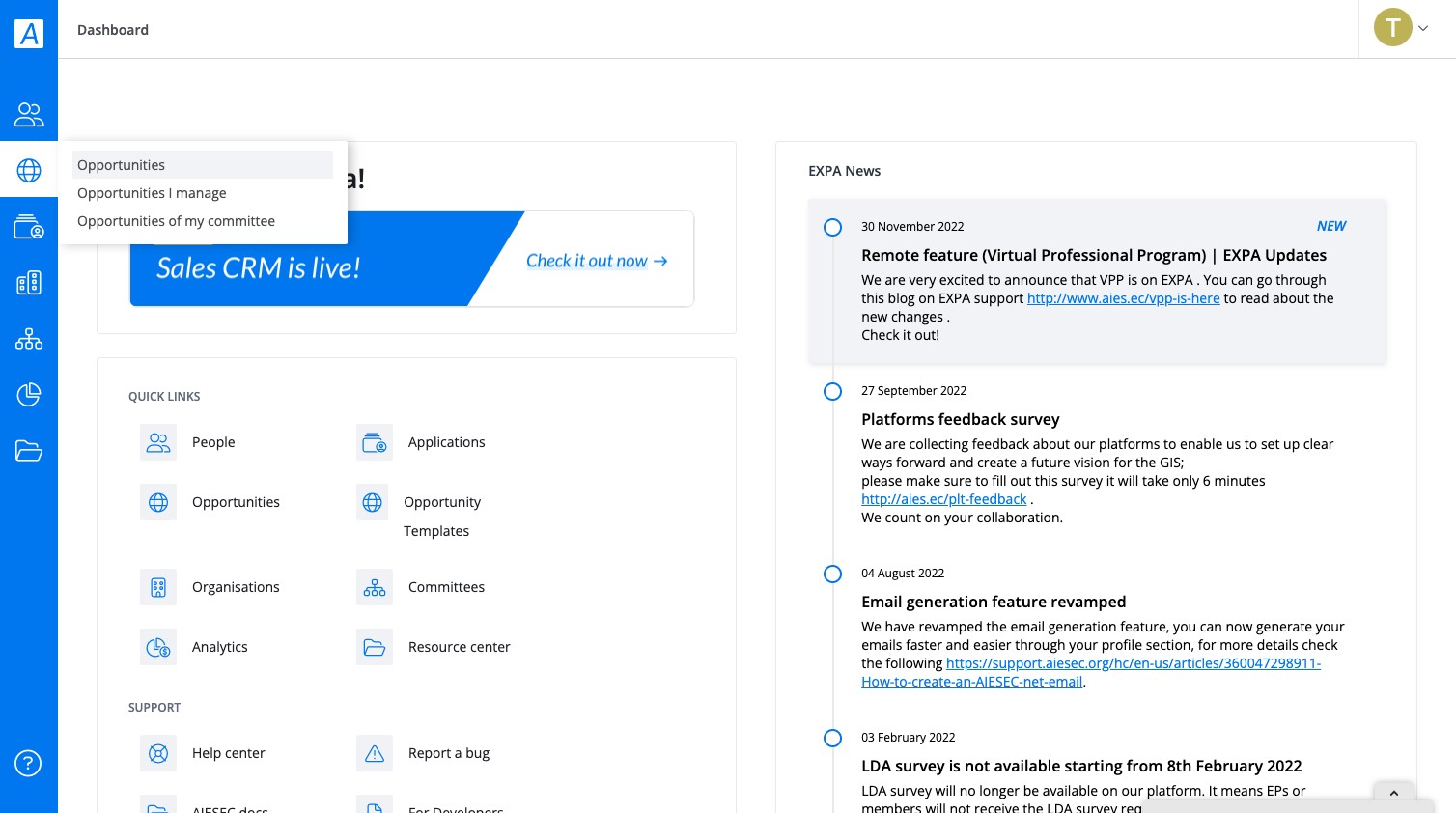The height and width of the screenshot is (813, 1456).
Task: Open the plt-feedback survey link
Action: pyautogui.click(x=944, y=499)
